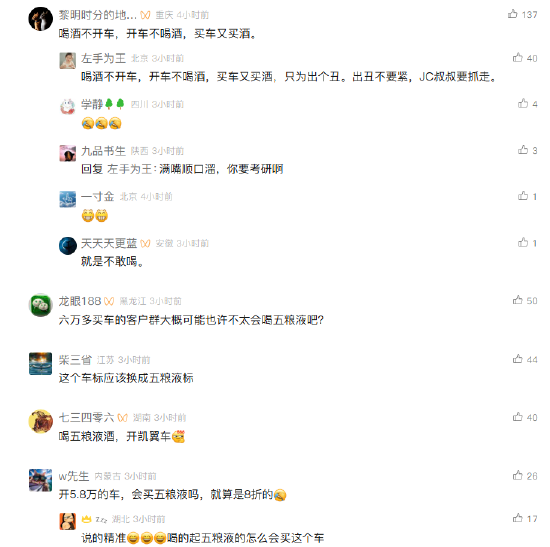The image size is (550, 547).
Task: Open 黎明时分的地 user avatar
Action: pyautogui.click(x=40, y=19)
